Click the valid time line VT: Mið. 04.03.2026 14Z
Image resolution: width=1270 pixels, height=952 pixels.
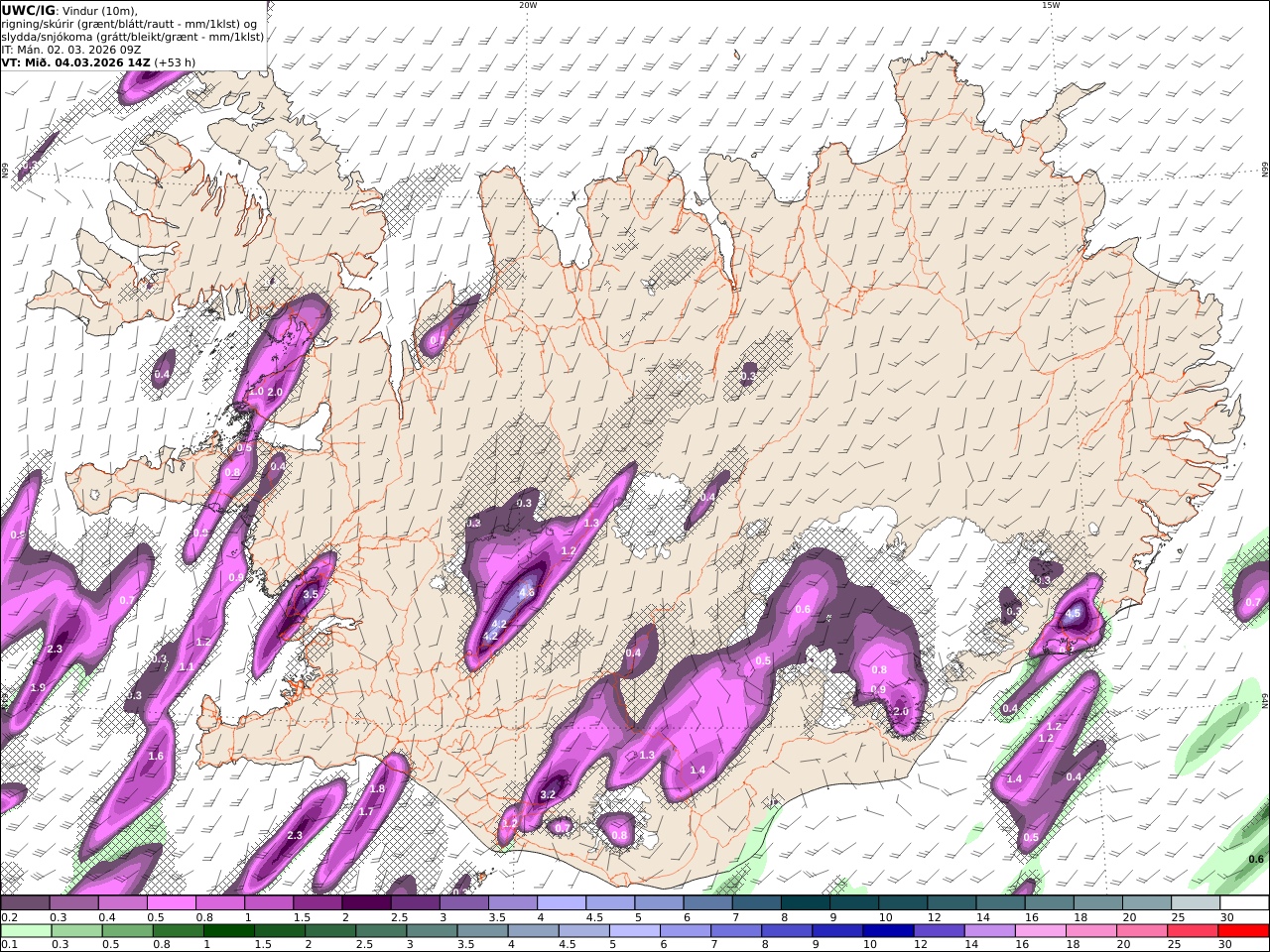(x=75, y=61)
